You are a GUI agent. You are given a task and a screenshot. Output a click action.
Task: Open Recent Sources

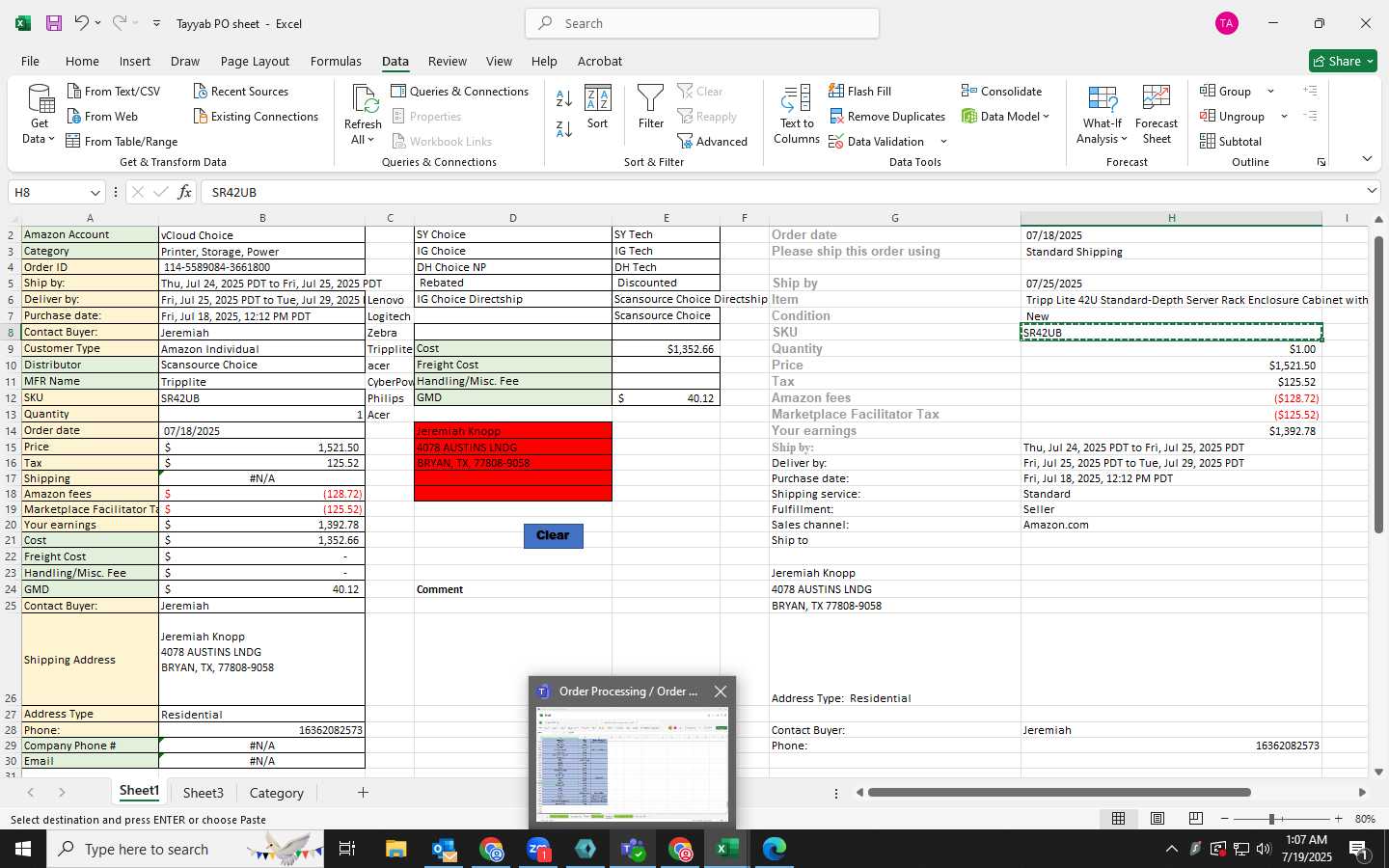(241, 92)
